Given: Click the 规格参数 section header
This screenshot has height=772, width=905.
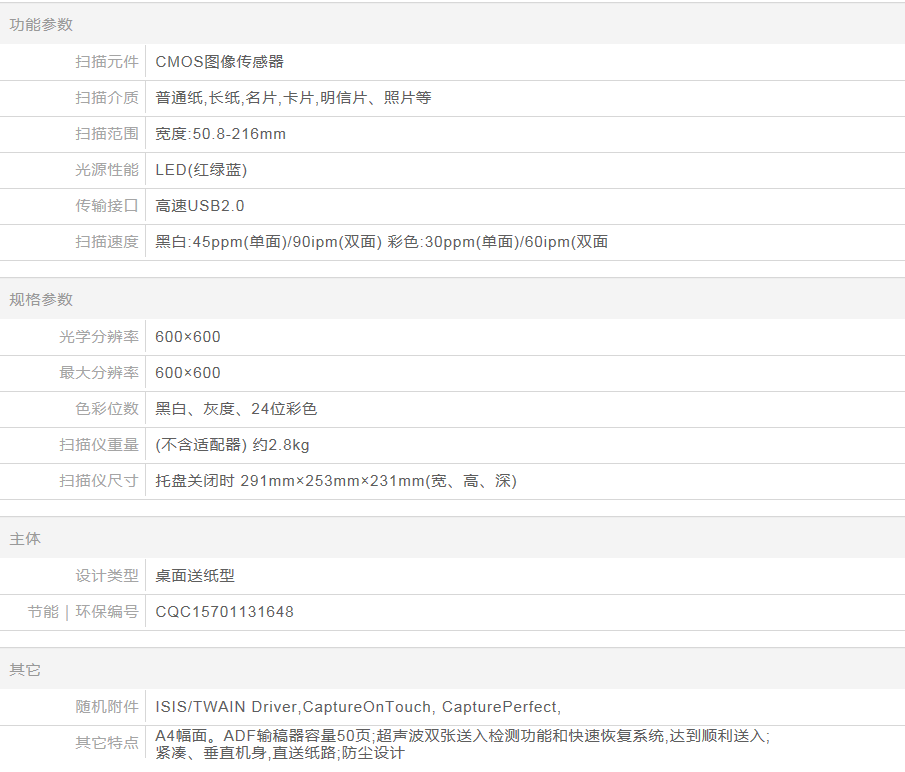Looking at the screenshot, I should pyautogui.click(x=41, y=300).
